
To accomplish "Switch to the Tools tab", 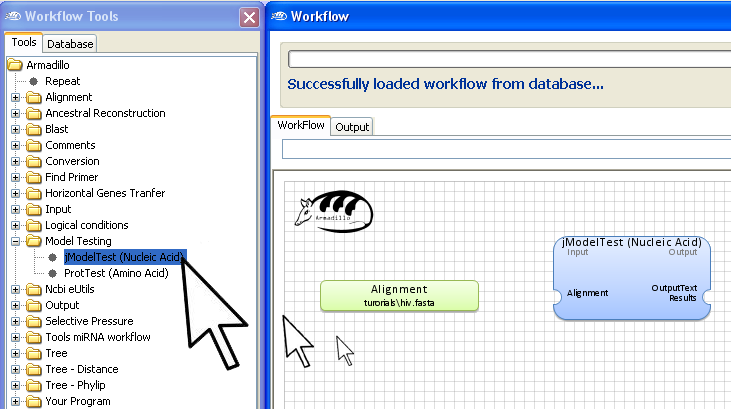I will [24, 42].
